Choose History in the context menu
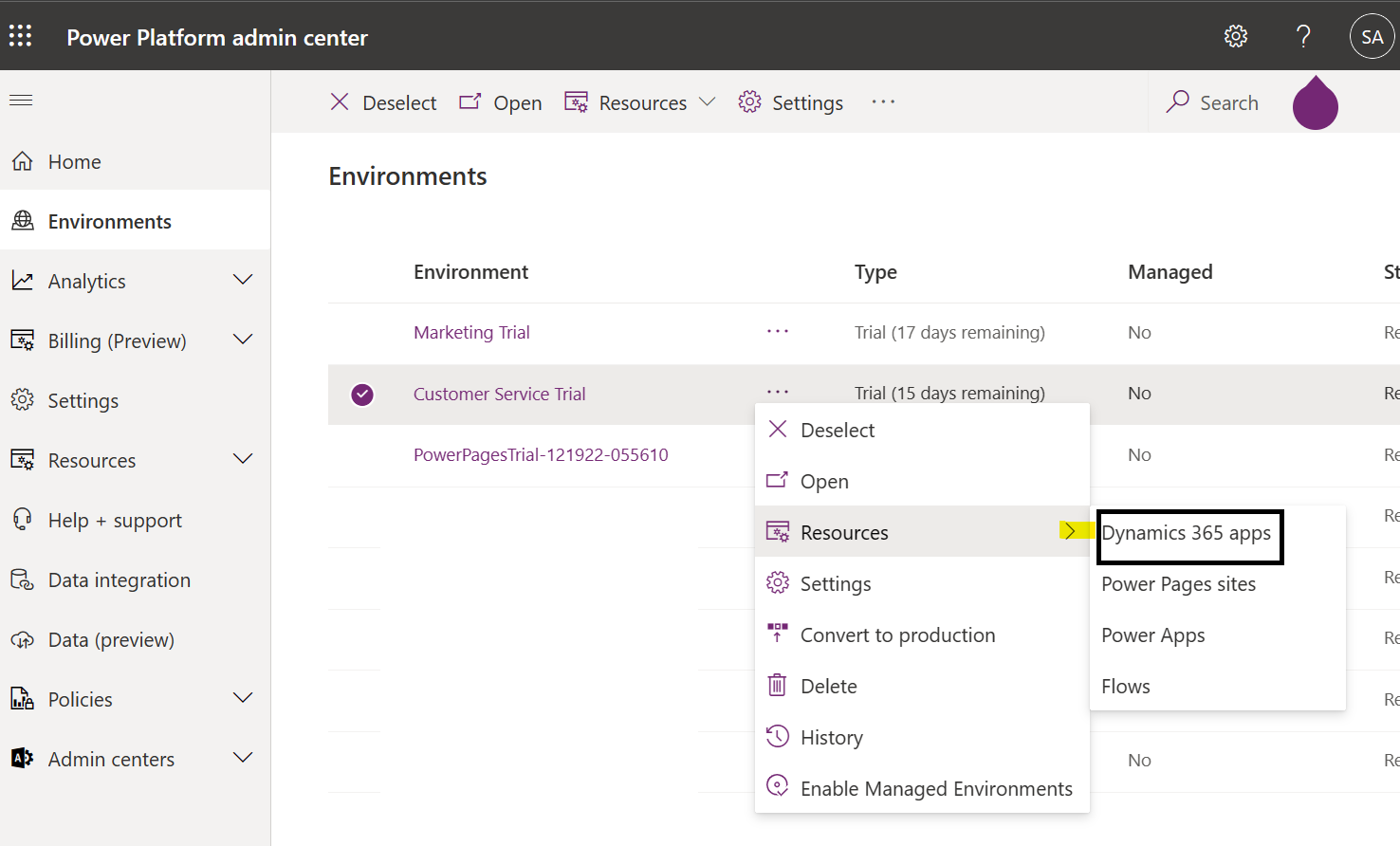 pyautogui.click(x=922, y=737)
